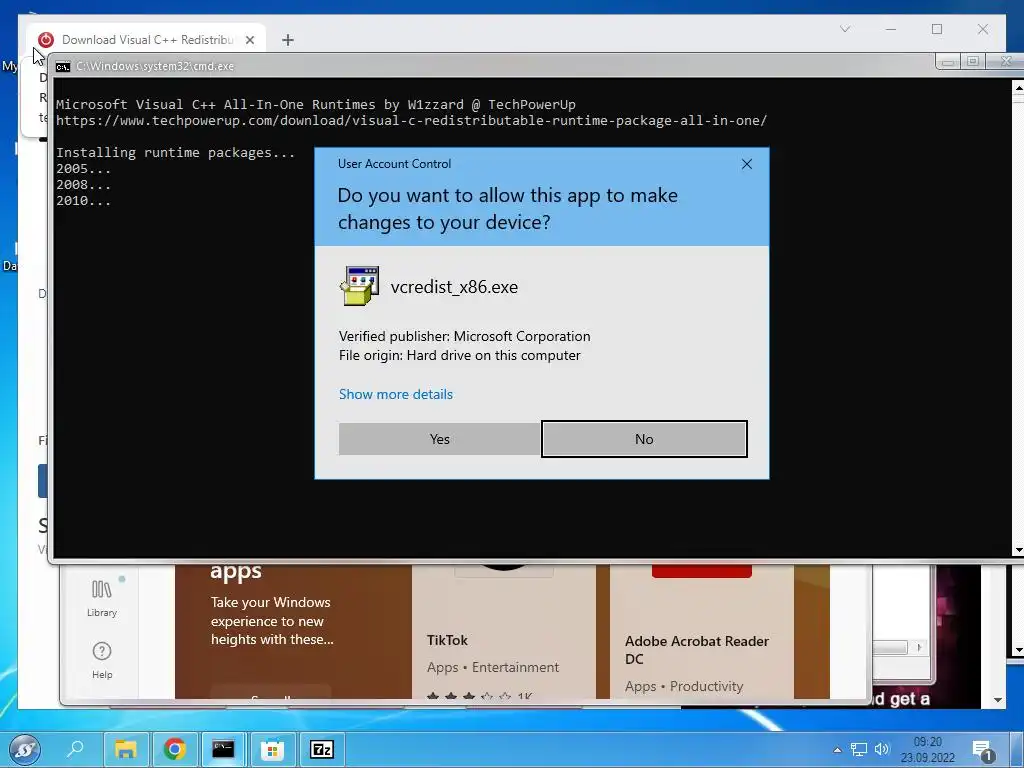1024x768 pixels.
Task: Open Show more details link
Action: (396, 394)
